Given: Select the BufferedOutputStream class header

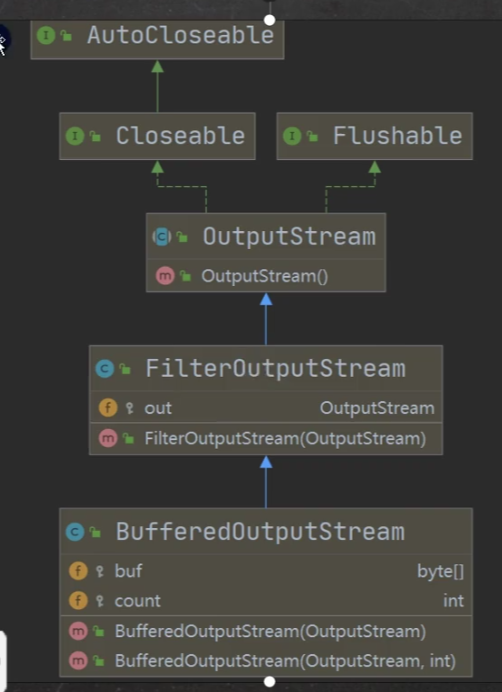Looking at the screenshot, I should pyautogui.click(x=266, y=531).
